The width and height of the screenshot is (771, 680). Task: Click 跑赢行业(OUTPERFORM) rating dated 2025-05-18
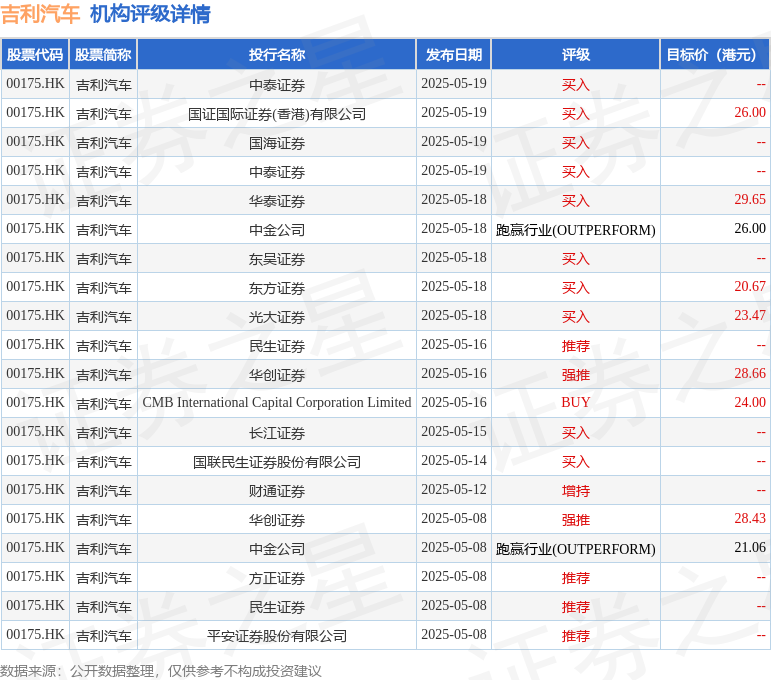click(x=576, y=230)
